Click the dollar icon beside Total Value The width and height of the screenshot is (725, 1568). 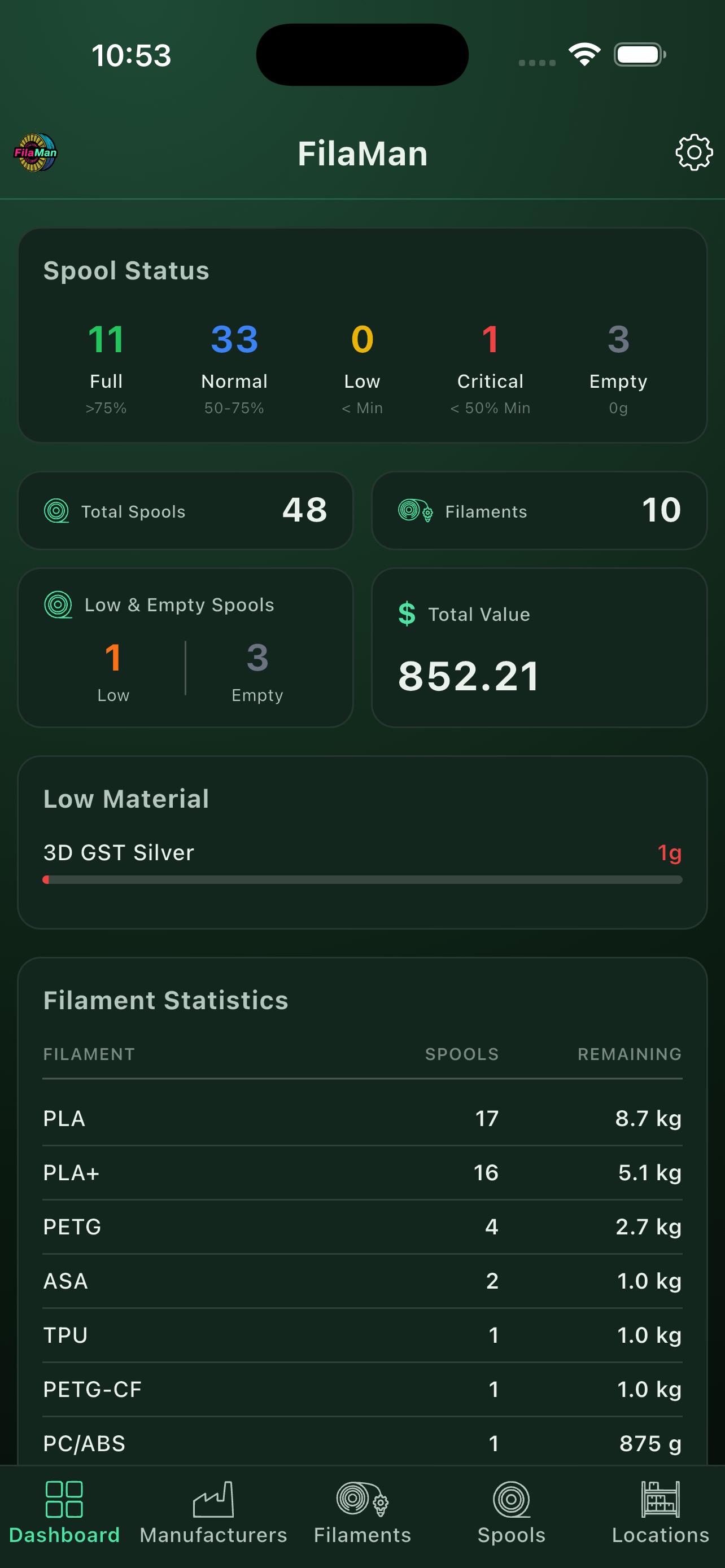tap(407, 614)
